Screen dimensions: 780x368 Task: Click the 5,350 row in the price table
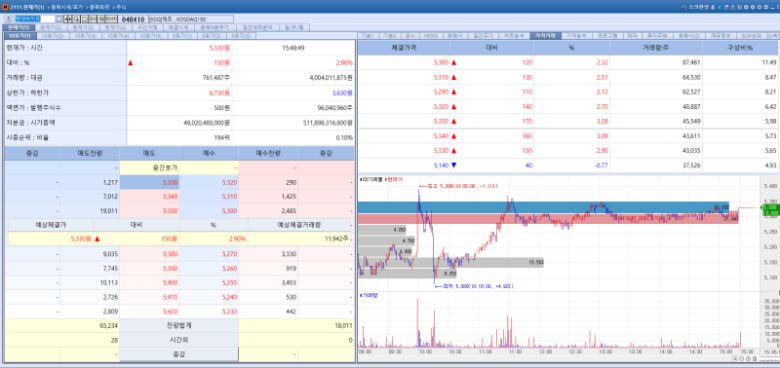(568, 121)
